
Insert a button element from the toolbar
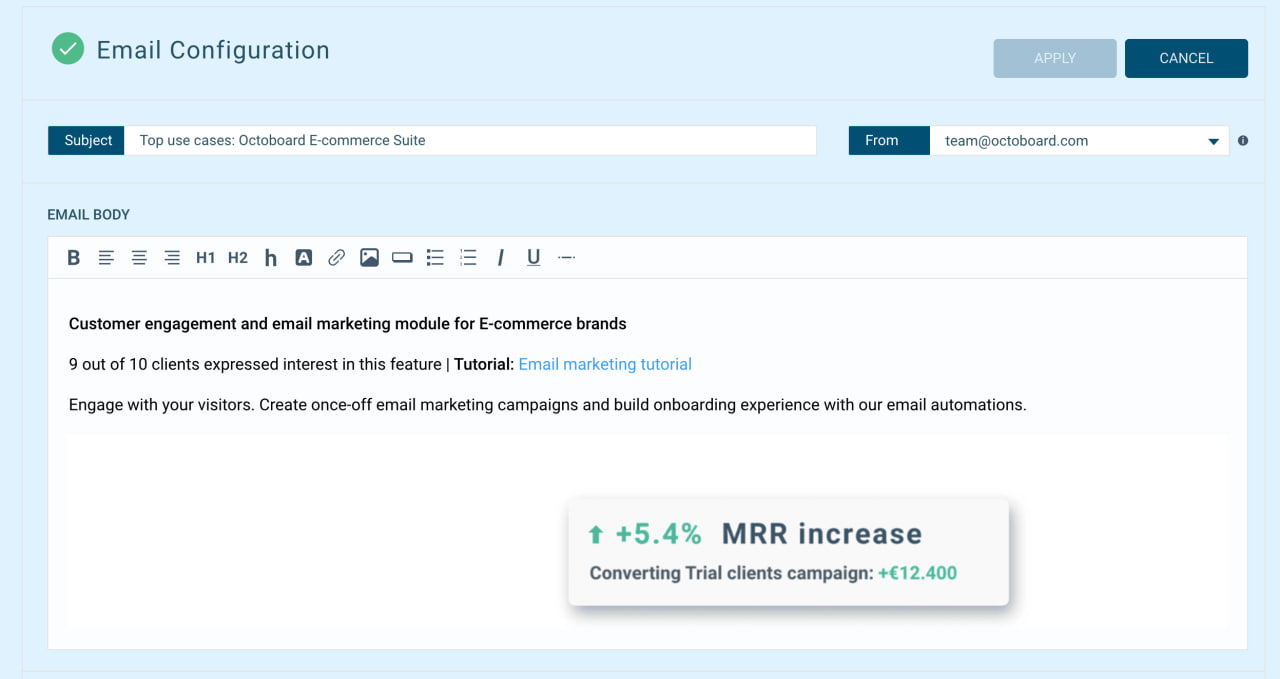[x=402, y=258]
